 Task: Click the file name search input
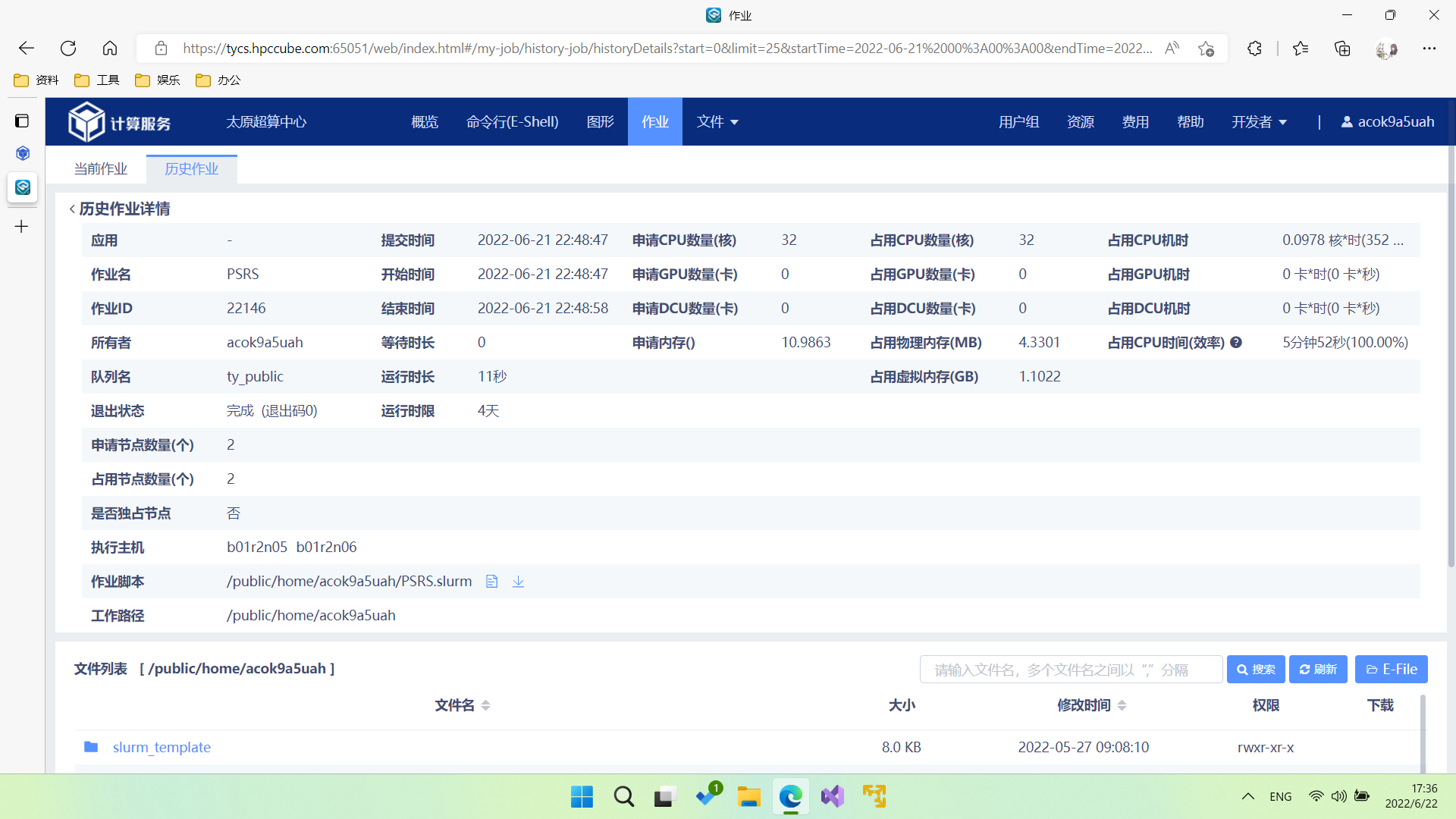[1071, 670]
